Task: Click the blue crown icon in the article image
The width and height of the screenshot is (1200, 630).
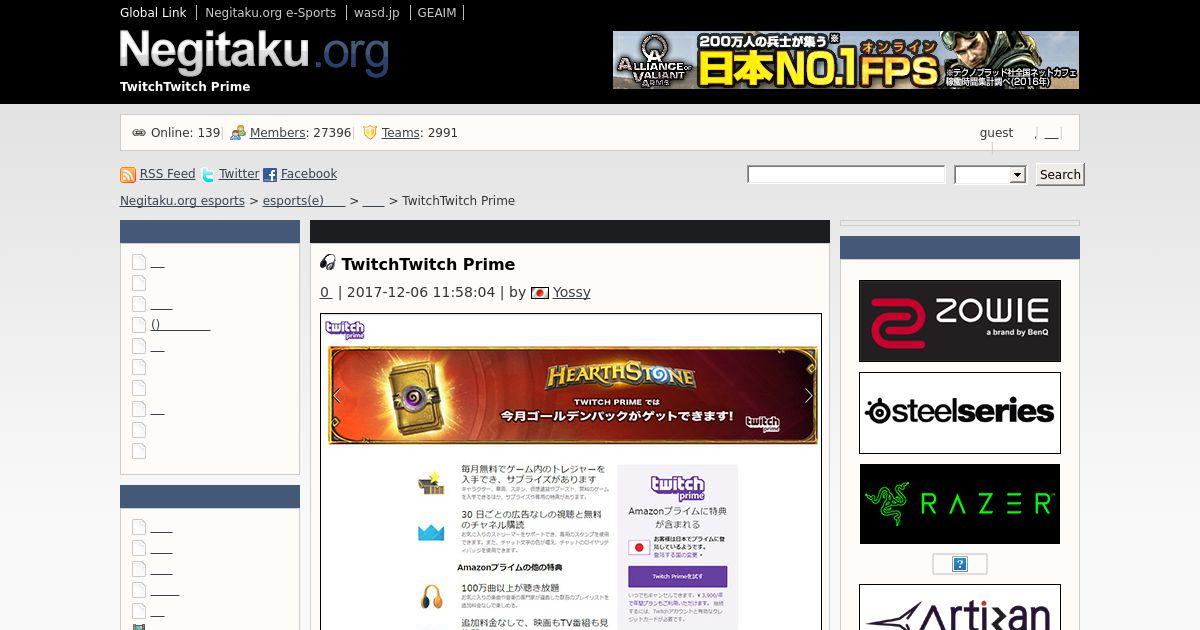Action: [431, 531]
